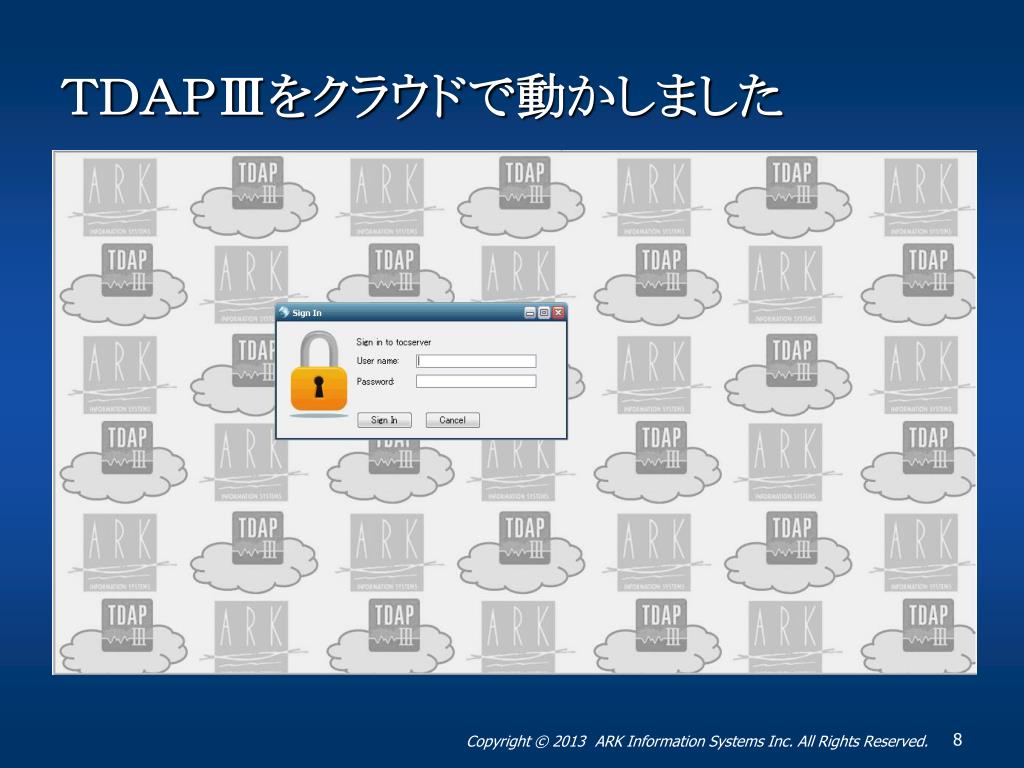Minimize the Sign In dialog

(x=530, y=313)
